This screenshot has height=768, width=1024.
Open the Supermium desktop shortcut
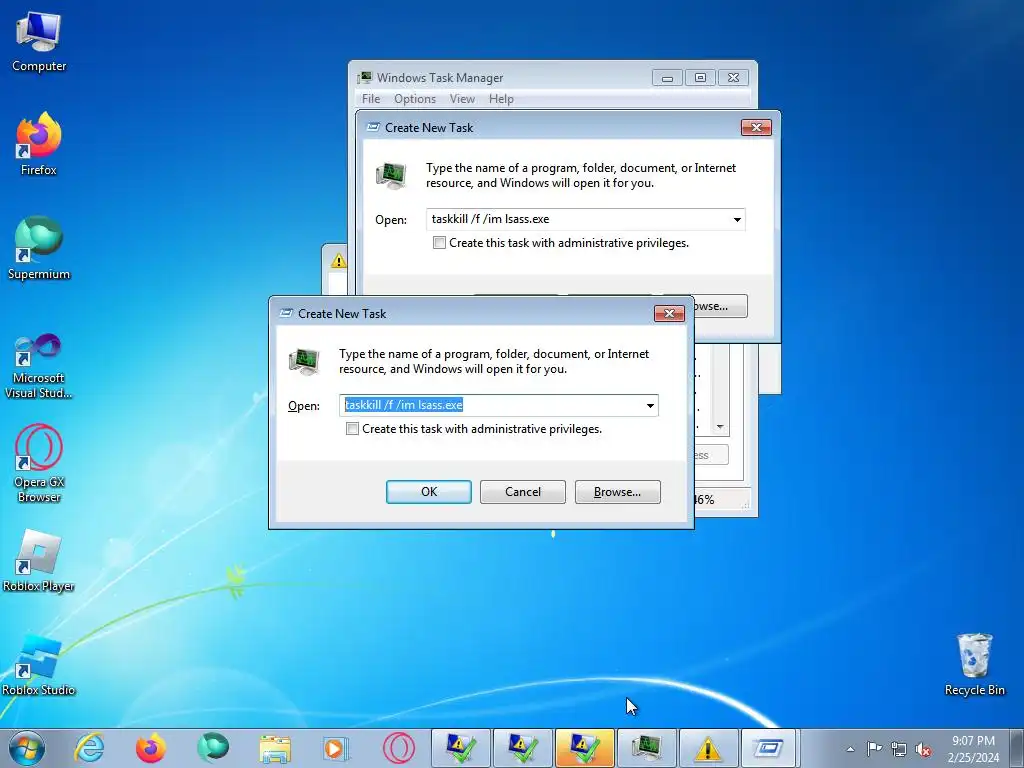(39, 248)
